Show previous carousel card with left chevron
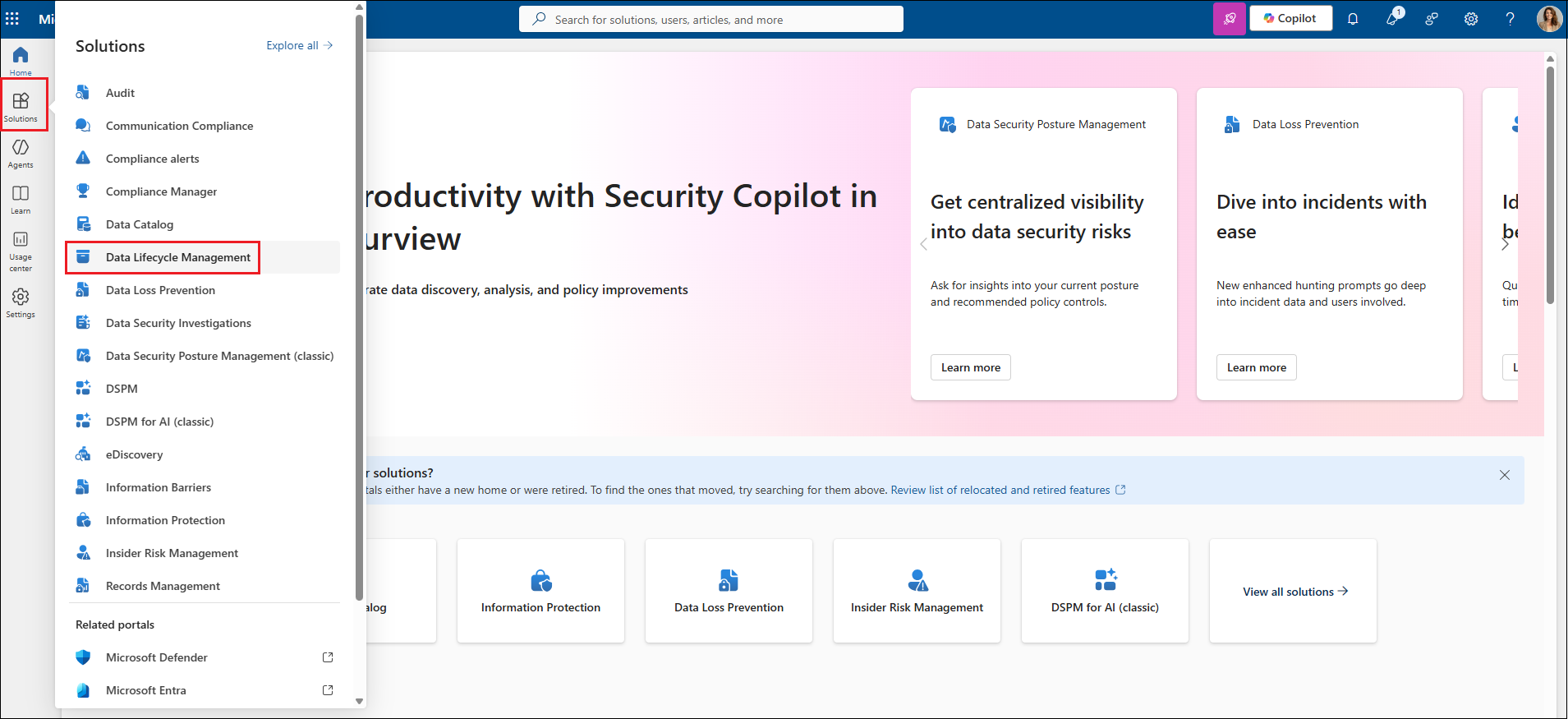The height and width of the screenshot is (719, 1568). pos(923,244)
